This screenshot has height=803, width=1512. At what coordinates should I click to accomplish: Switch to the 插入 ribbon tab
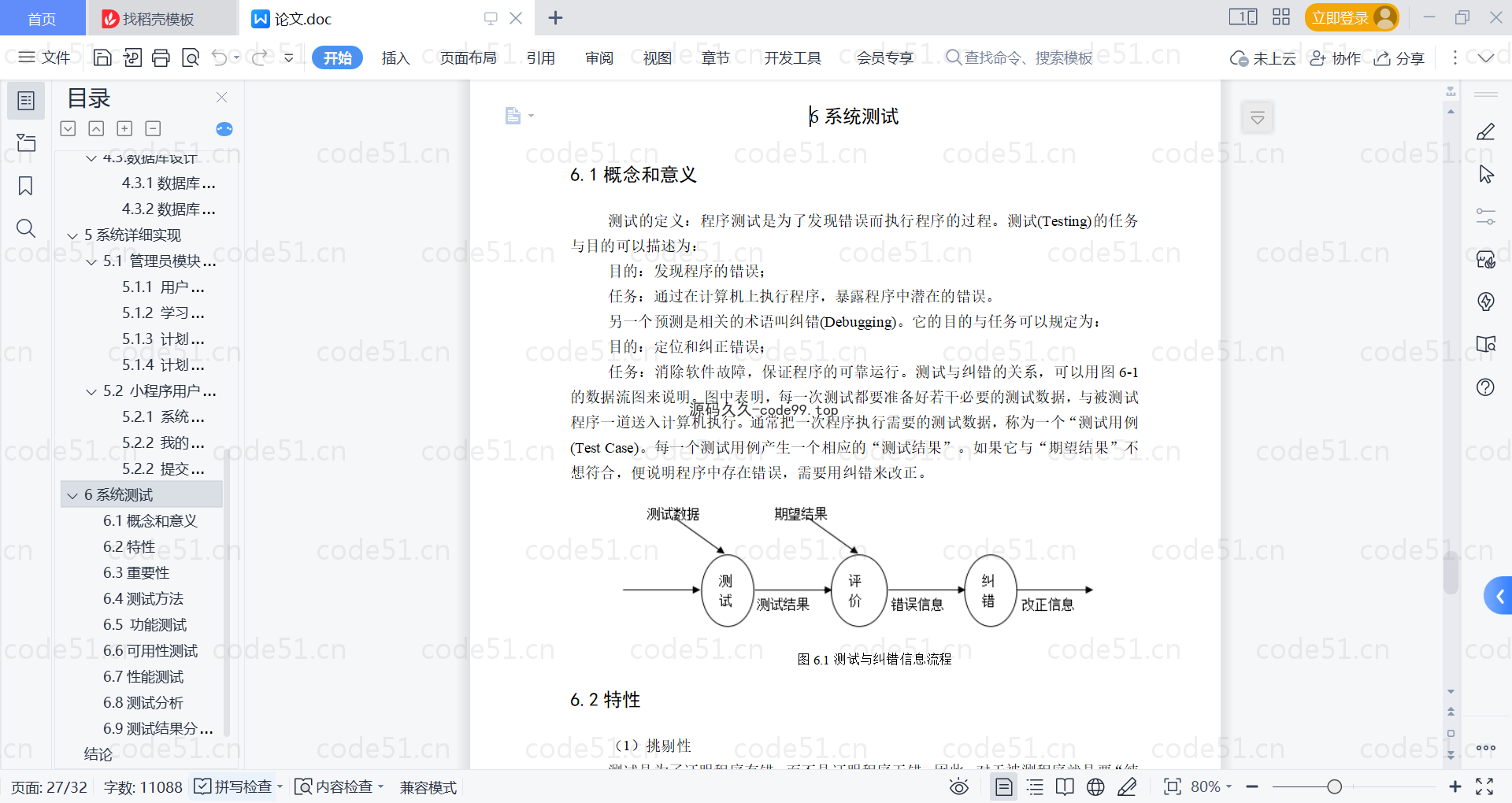coord(395,57)
